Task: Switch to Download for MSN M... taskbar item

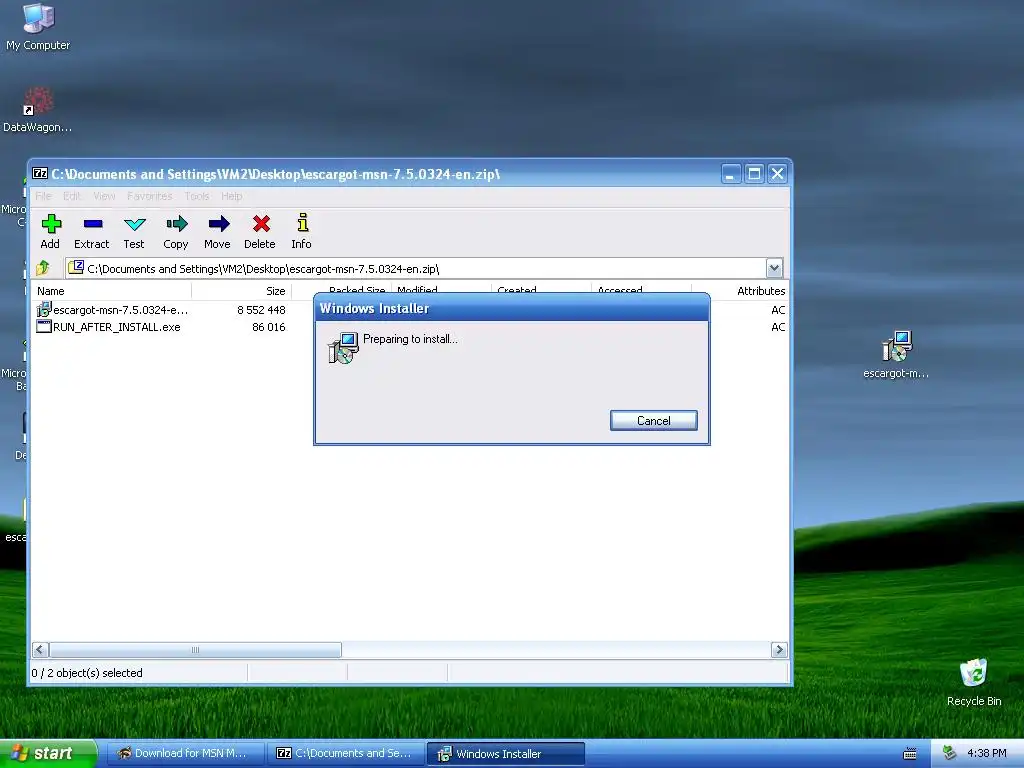Action: pyautogui.click(x=185, y=753)
